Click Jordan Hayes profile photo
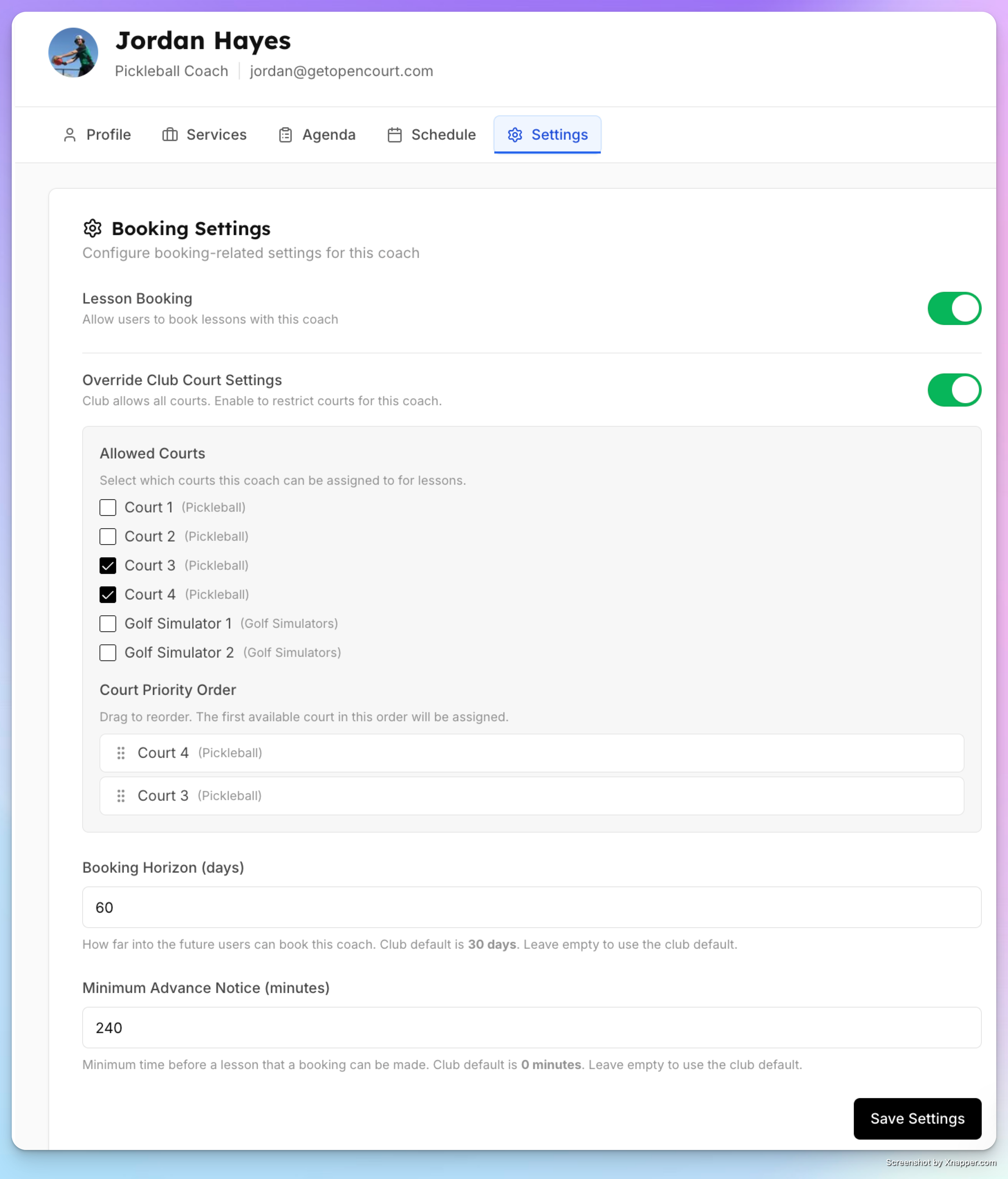Screen dimensions: 1008x1179 pos(73,53)
